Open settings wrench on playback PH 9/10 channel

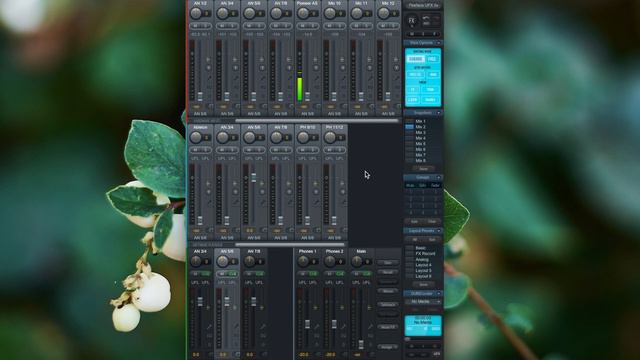316,202
